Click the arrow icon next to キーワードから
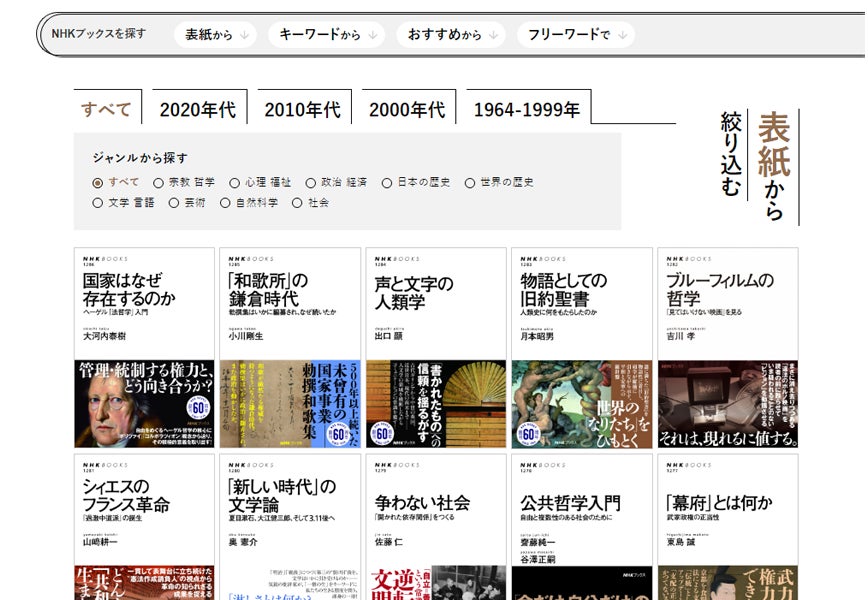The image size is (868, 600). (372, 35)
